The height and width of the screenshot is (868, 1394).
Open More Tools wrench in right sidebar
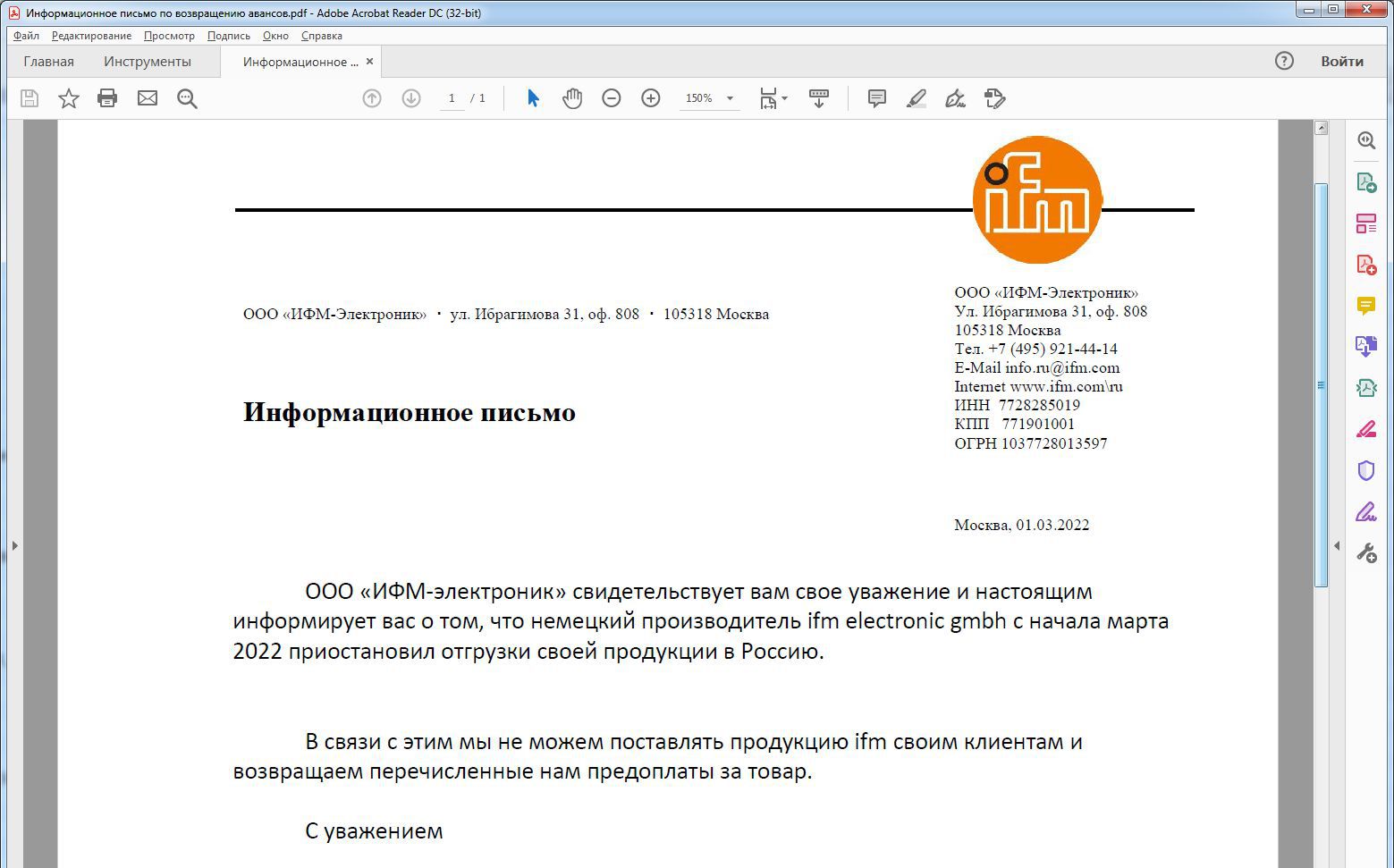(x=1366, y=553)
